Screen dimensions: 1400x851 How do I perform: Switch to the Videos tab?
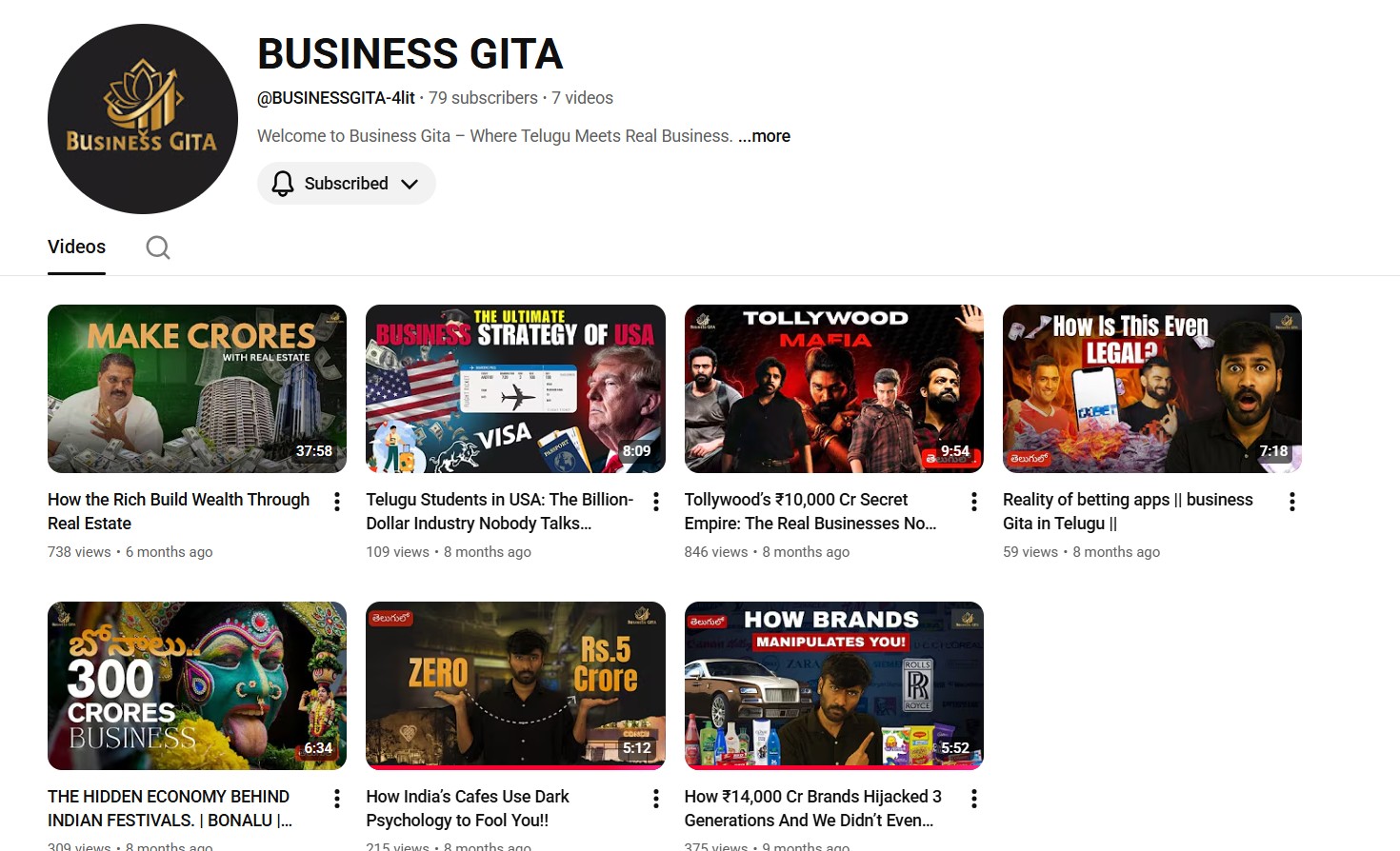click(x=76, y=247)
